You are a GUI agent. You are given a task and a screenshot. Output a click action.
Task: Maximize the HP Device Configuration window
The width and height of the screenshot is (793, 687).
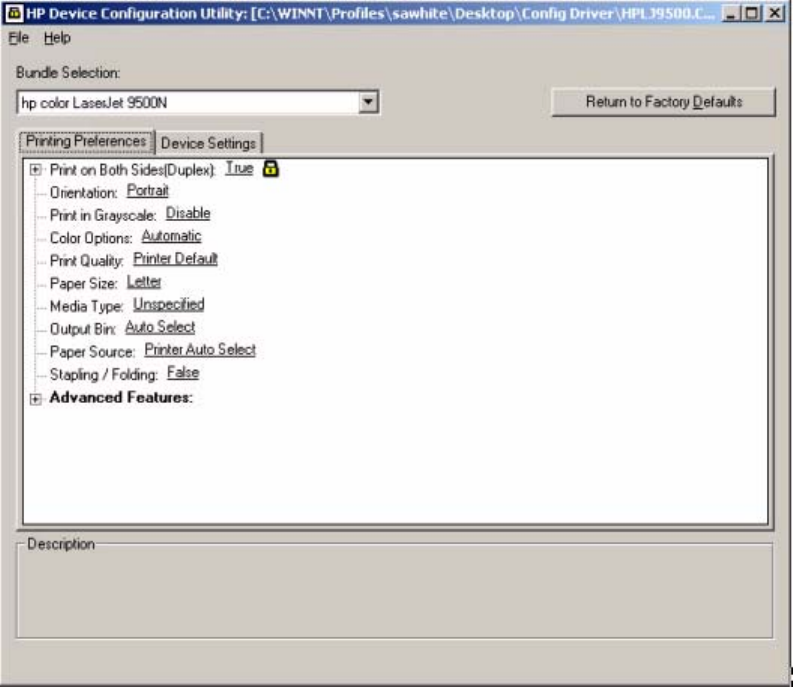(x=752, y=13)
